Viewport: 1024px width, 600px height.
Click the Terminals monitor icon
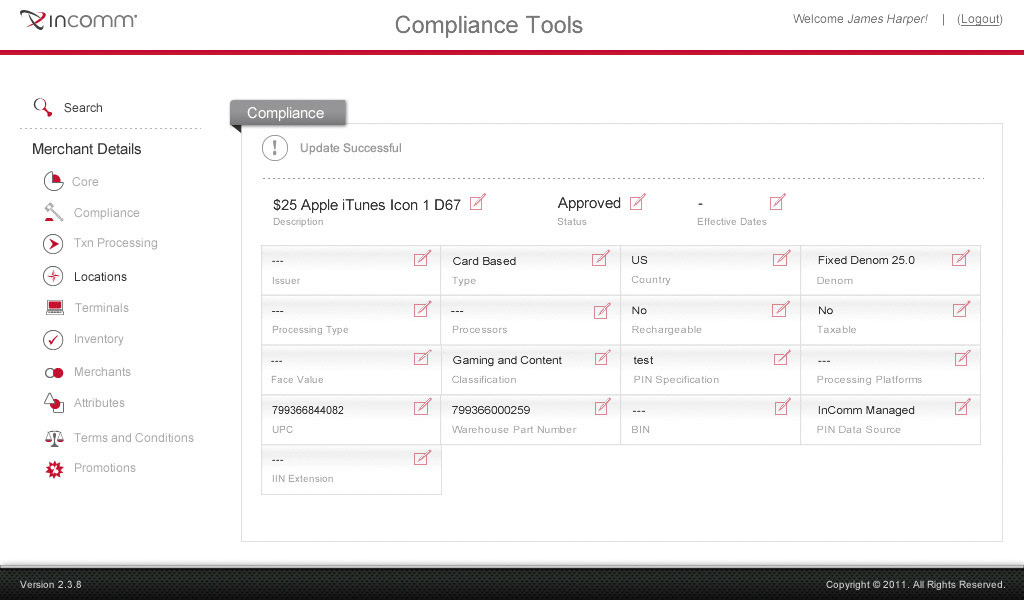pyautogui.click(x=55, y=308)
